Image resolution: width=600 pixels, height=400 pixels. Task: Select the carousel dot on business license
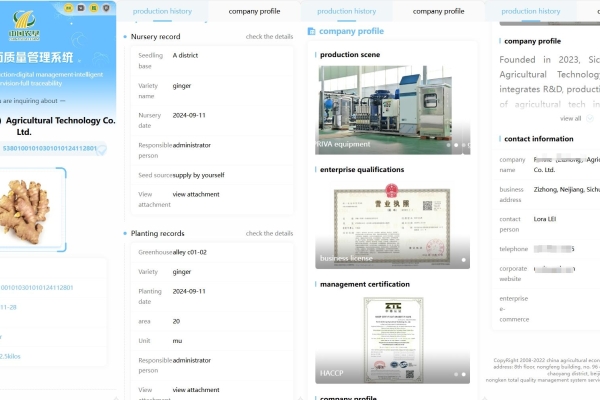click(x=463, y=260)
